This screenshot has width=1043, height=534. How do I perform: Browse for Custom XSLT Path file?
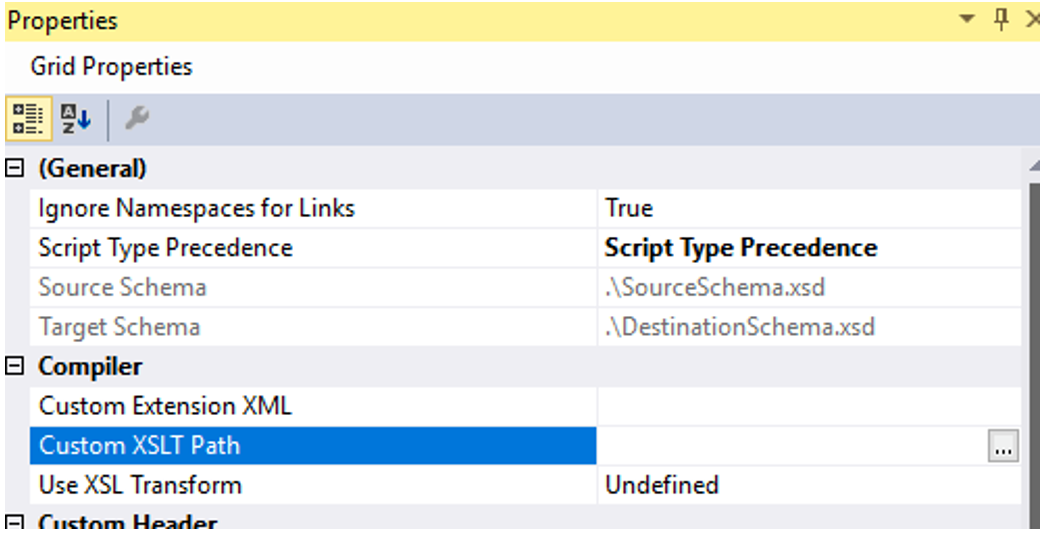coord(1003,447)
